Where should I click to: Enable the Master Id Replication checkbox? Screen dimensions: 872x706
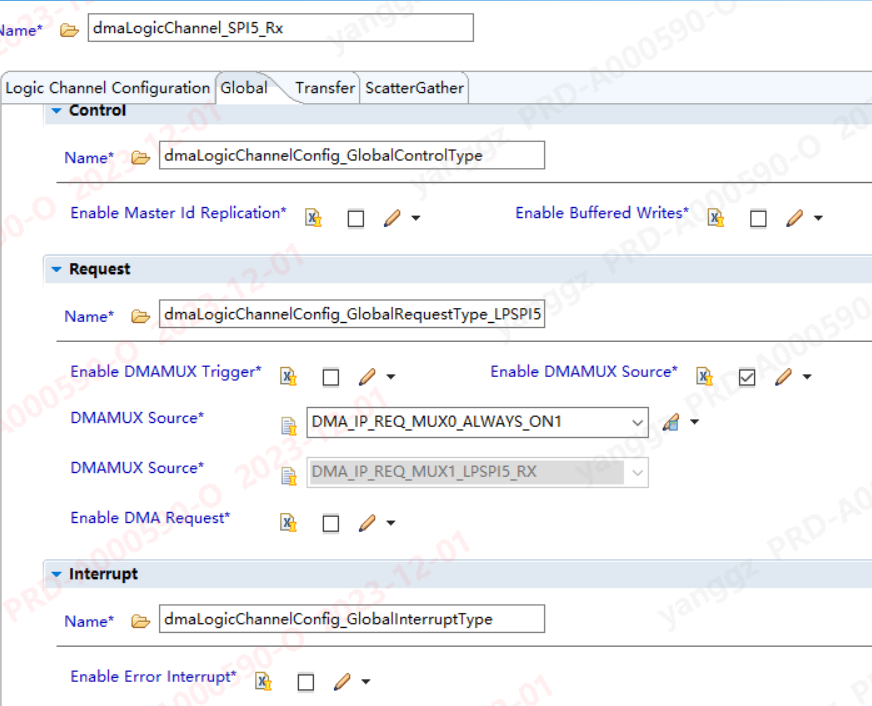pyautogui.click(x=356, y=218)
